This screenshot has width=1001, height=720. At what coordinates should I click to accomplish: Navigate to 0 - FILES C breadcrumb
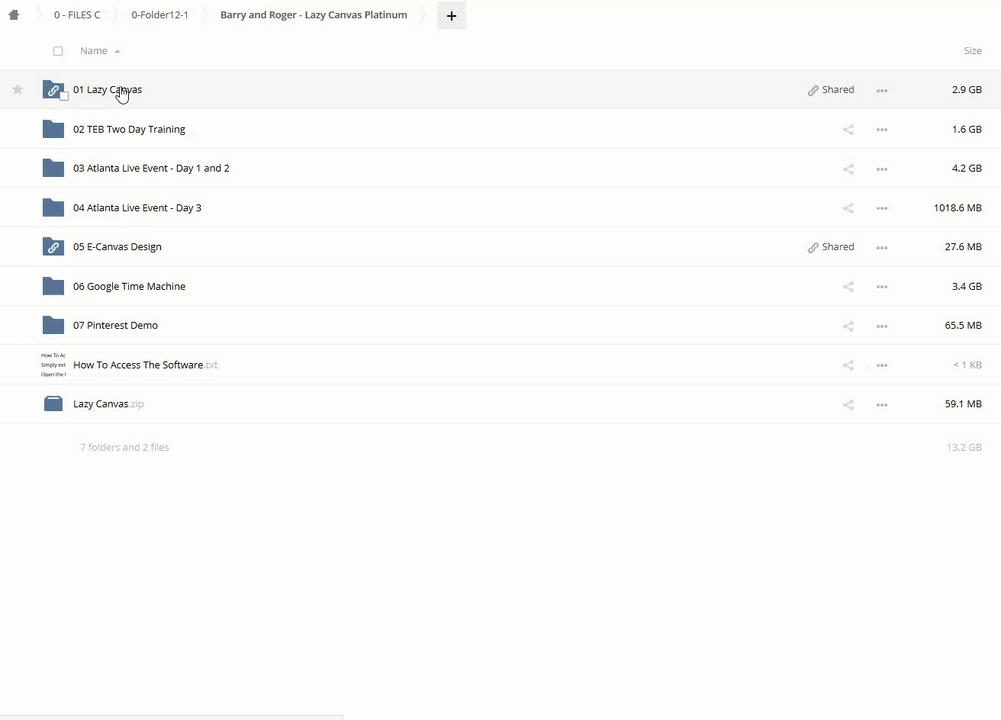(x=77, y=15)
